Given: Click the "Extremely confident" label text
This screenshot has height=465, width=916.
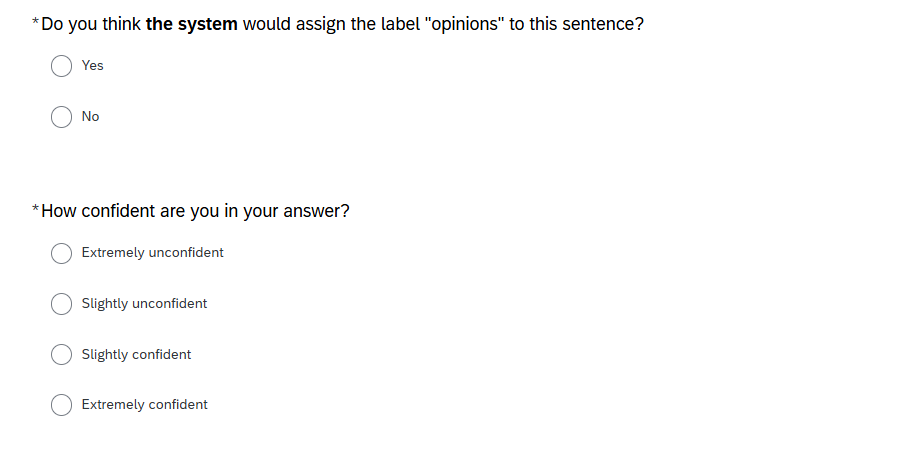Looking at the screenshot, I should pos(144,404).
